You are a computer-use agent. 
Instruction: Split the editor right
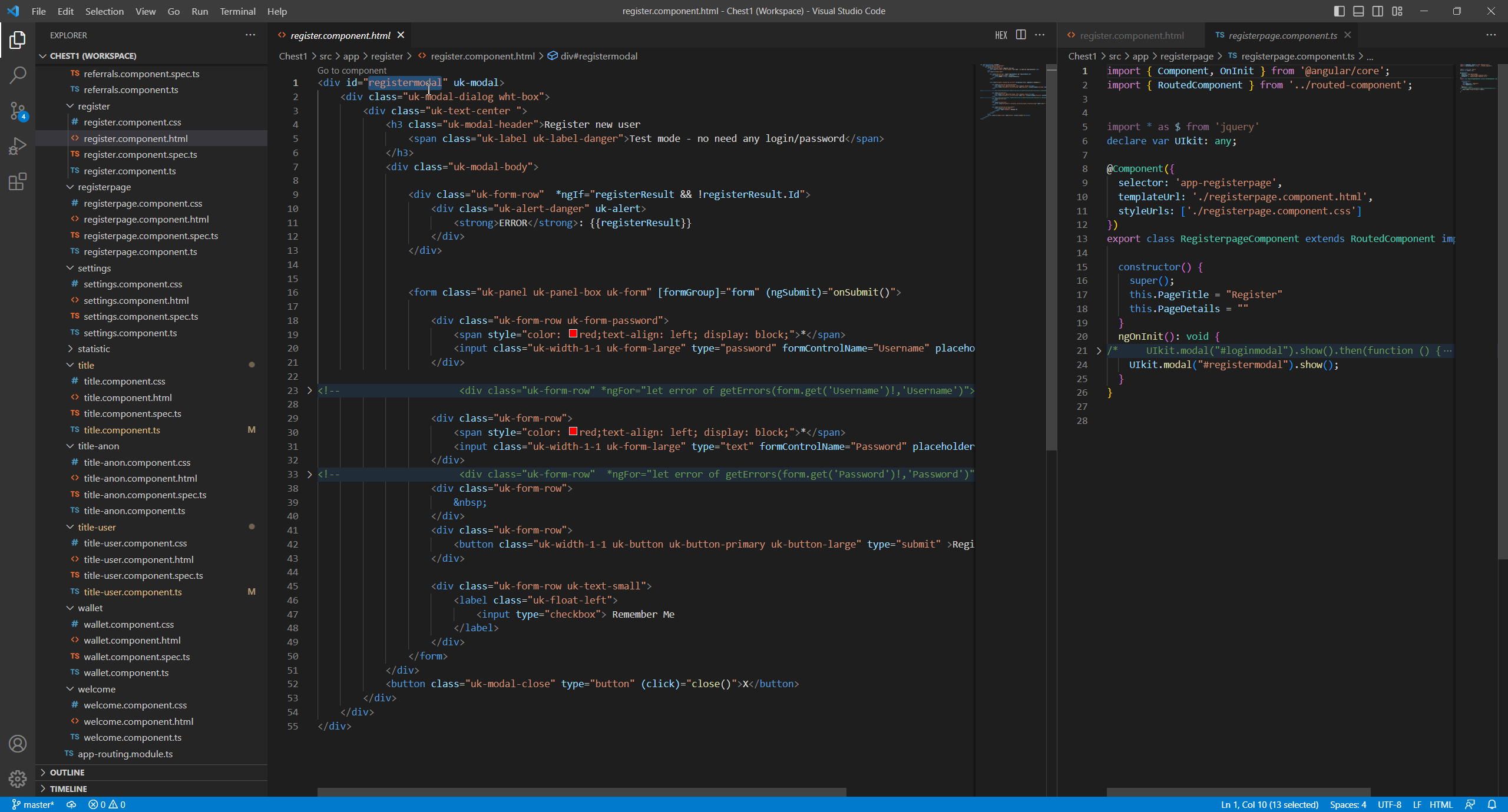[x=1021, y=35]
